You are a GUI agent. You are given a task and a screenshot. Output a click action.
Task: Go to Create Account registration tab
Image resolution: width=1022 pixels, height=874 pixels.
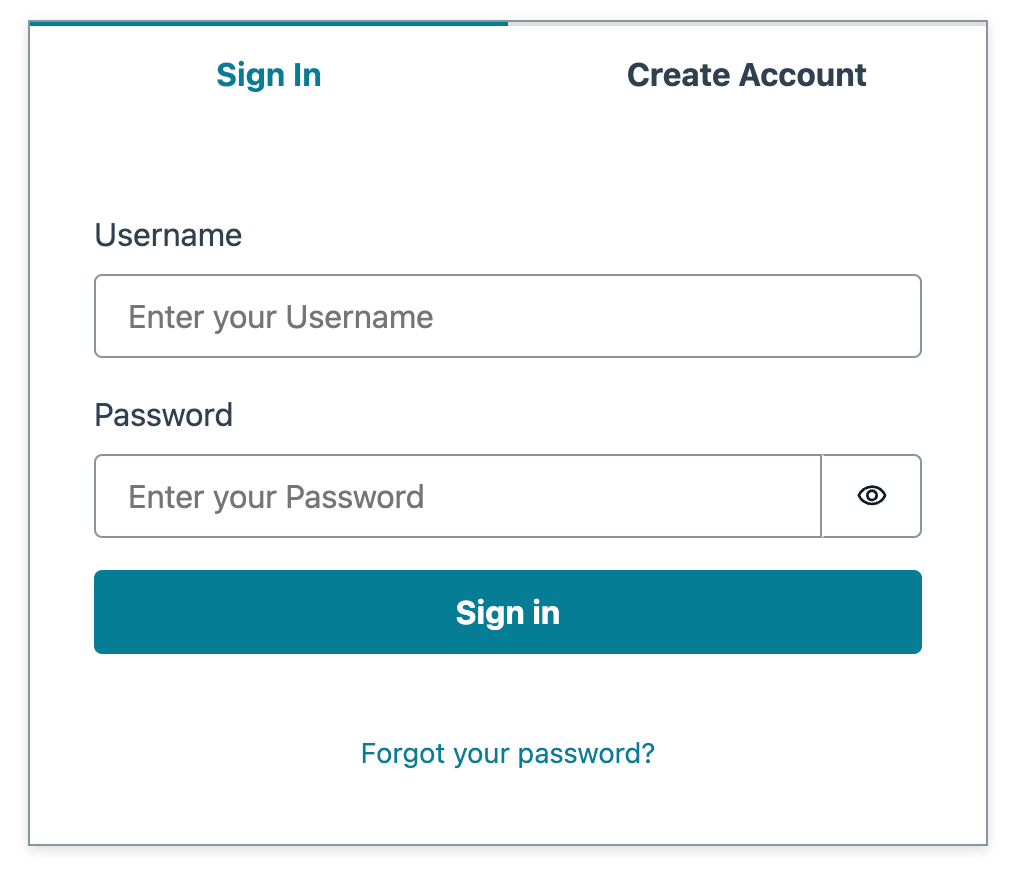747,75
